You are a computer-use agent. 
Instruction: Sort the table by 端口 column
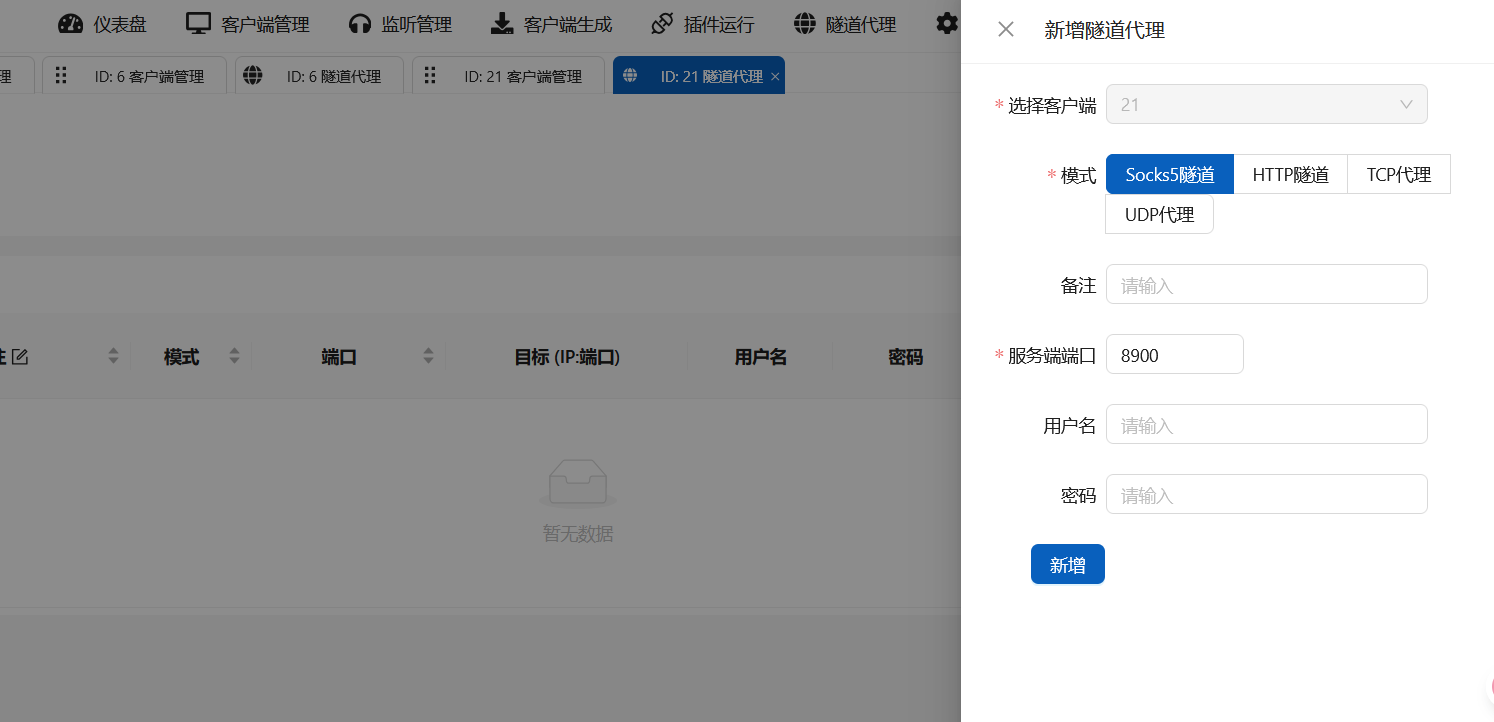coord(428,356)
